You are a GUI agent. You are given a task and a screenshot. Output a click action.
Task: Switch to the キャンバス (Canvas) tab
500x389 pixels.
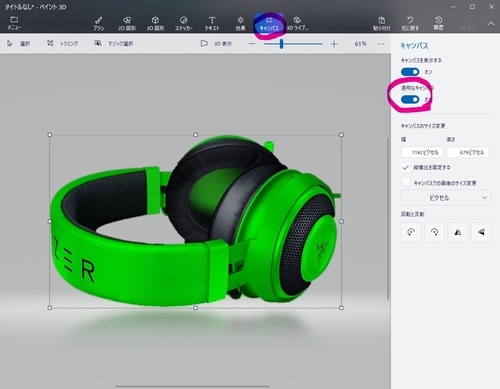pyautogui.click(x=269, y=24)
